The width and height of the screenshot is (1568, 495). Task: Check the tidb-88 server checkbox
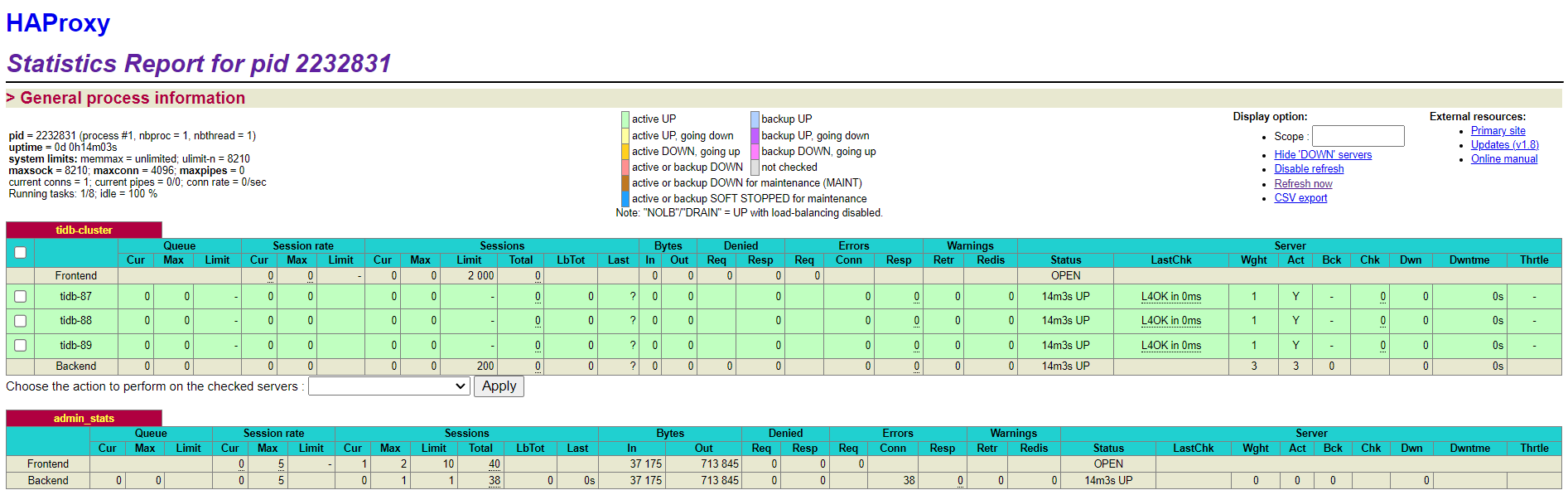21,321
